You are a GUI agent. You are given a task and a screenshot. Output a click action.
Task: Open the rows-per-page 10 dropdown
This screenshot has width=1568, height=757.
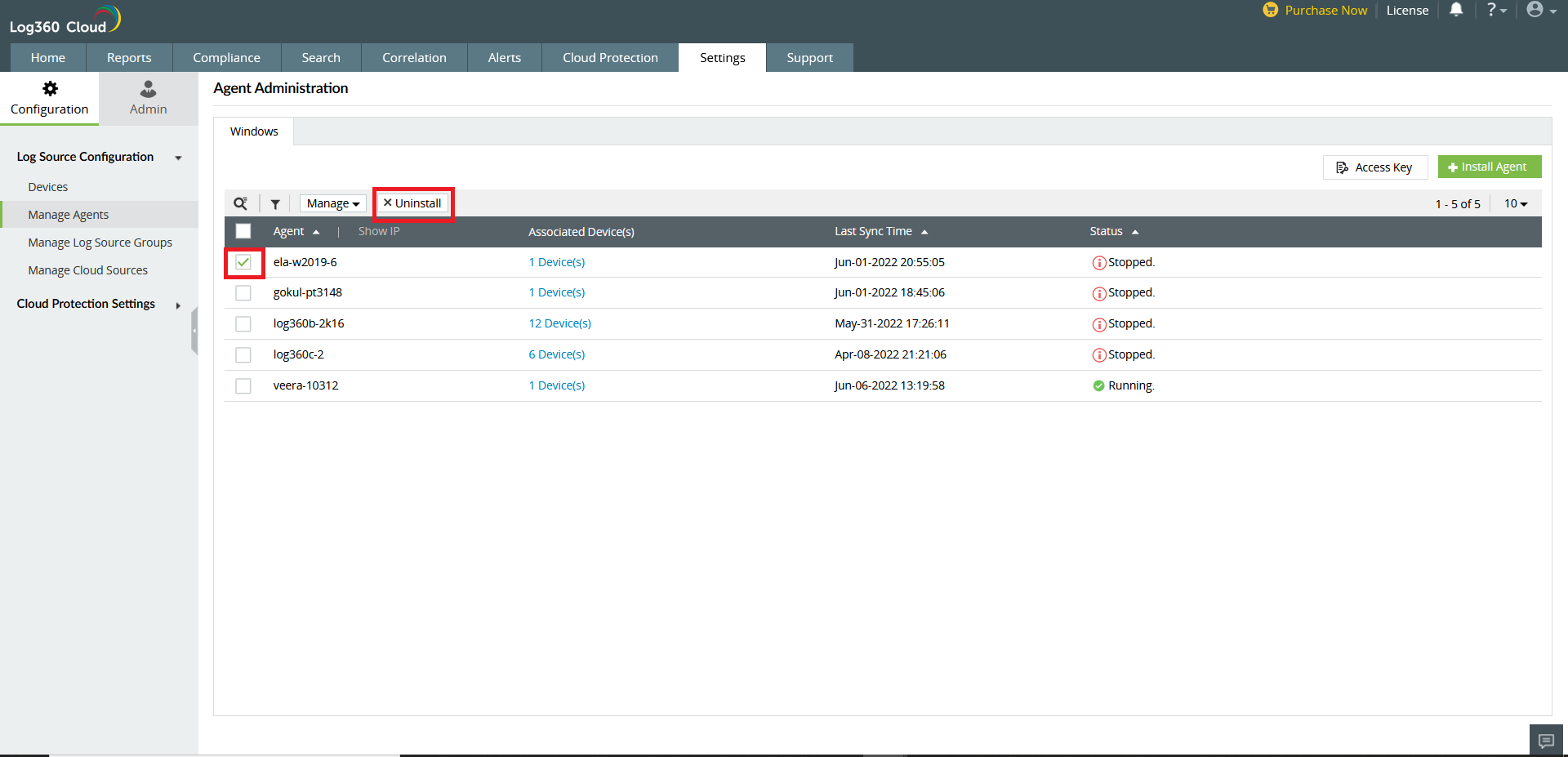(1515, 203)
